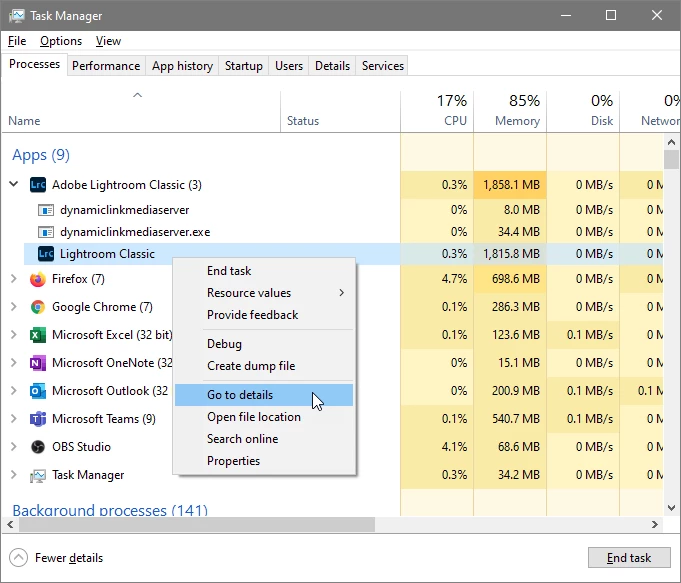Click the Microsoft OneNote icon
This screenshot has height=583, width=681.
38,363
